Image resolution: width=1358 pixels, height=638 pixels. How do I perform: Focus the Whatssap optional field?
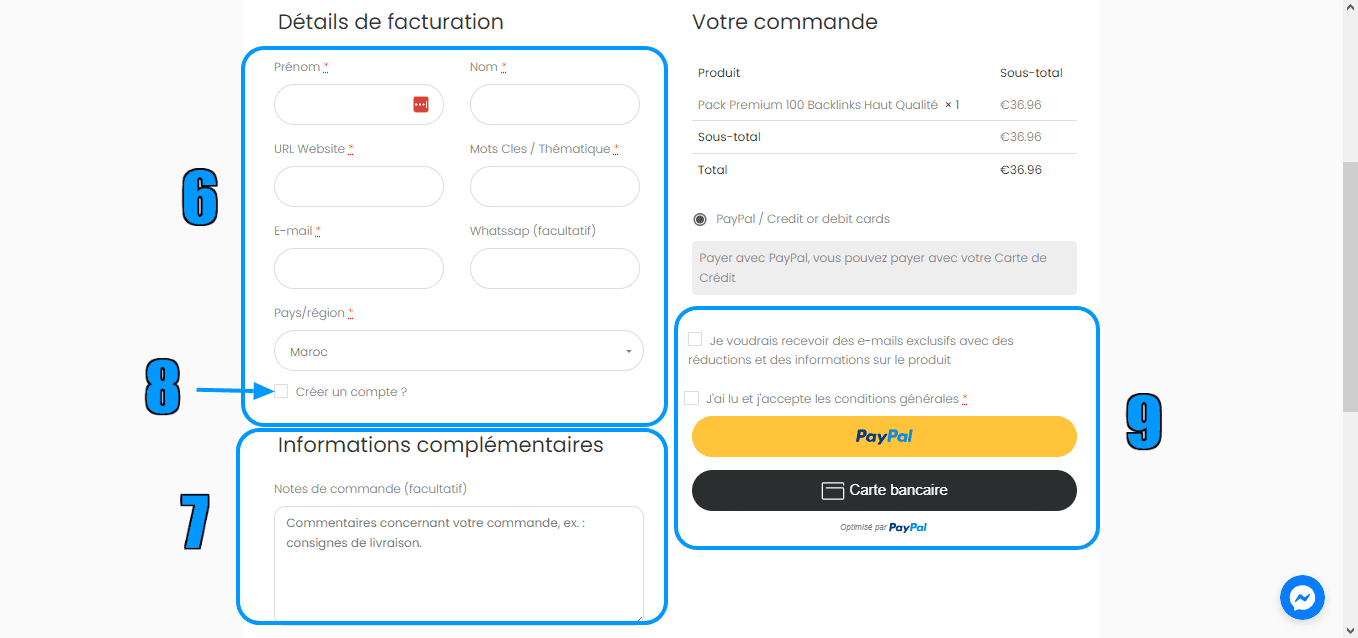click(555, 269)
